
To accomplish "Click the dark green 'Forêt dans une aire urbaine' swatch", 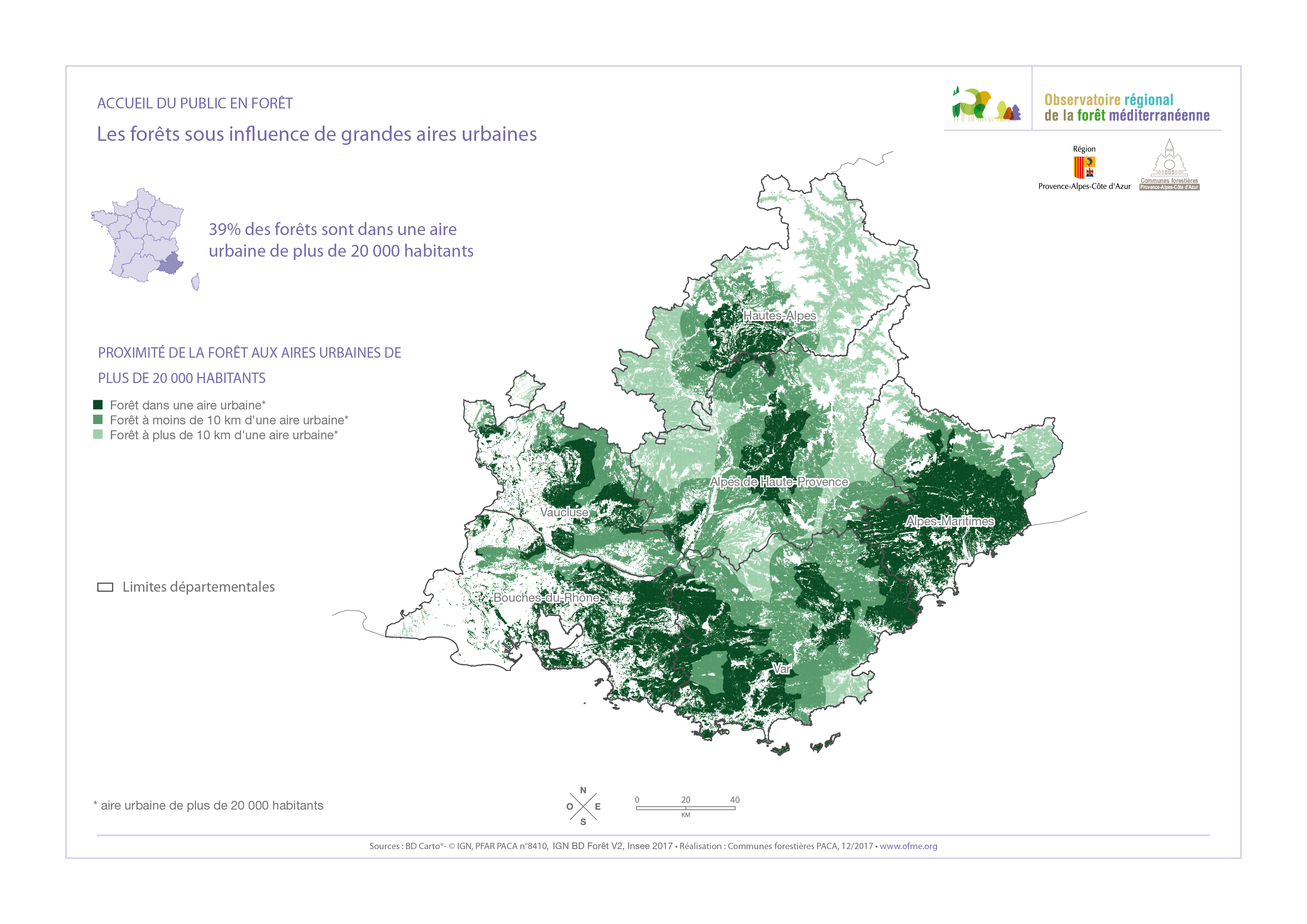I will (x=98, y=405).
